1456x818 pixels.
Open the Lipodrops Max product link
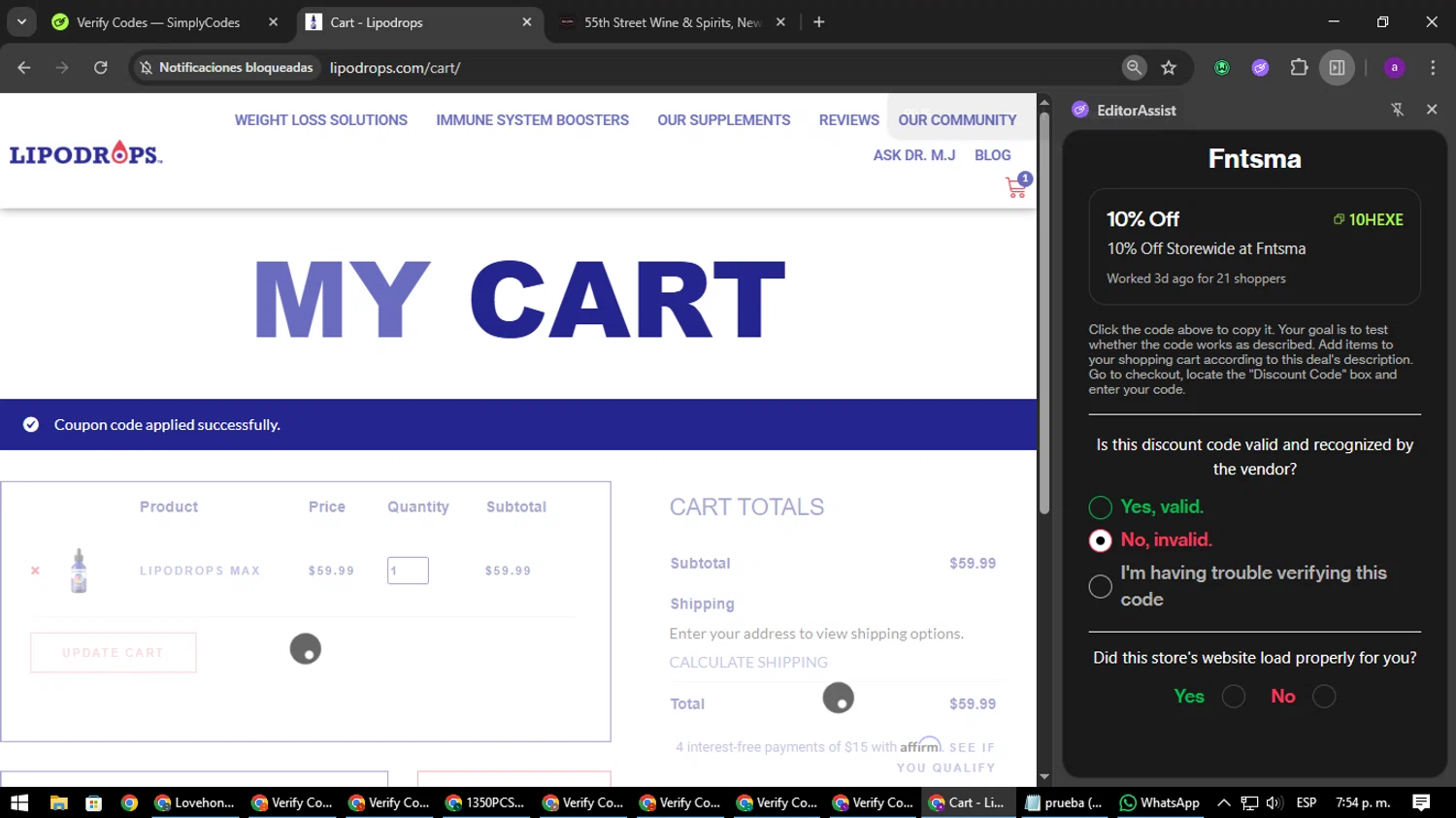[x=200, y=571]
